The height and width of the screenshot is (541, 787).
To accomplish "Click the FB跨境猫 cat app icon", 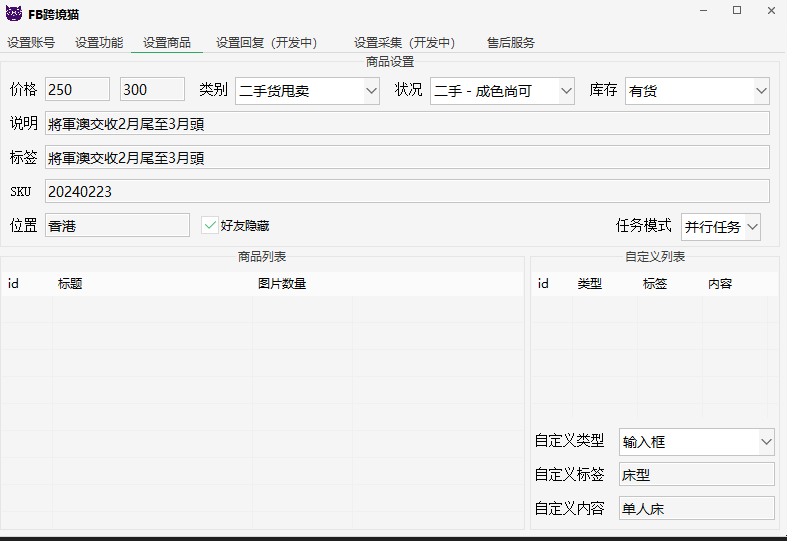I will coord(14,14).
